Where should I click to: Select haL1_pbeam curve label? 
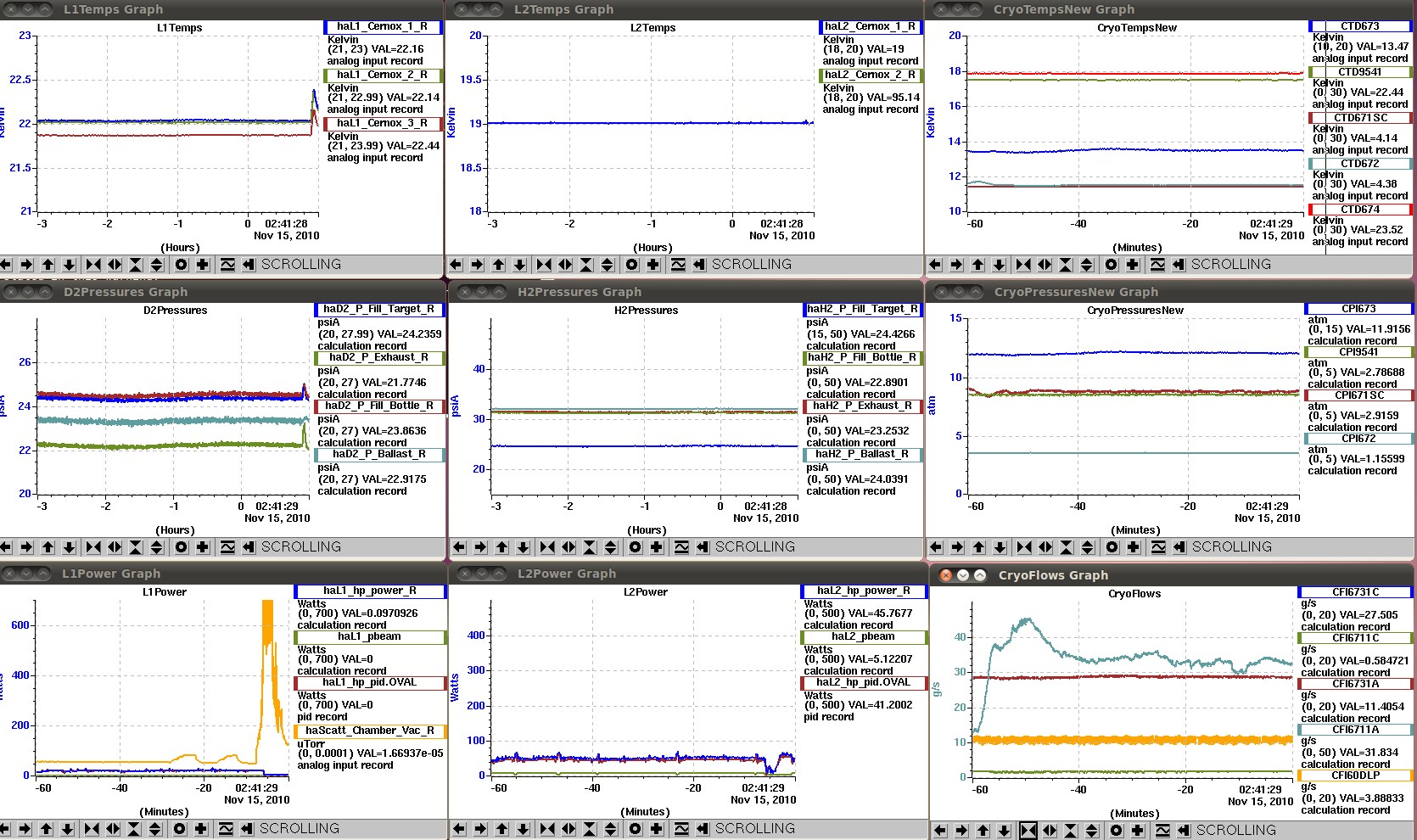(x=370, y=636)
